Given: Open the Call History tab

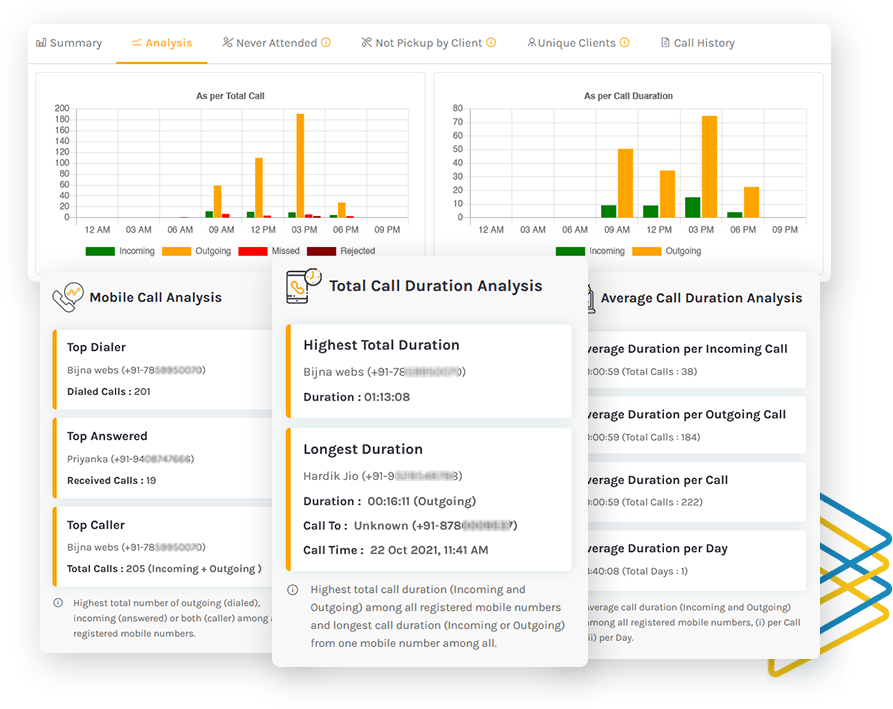Looking at the screenshot, I should pyautogui.click(x=697, y=42).
